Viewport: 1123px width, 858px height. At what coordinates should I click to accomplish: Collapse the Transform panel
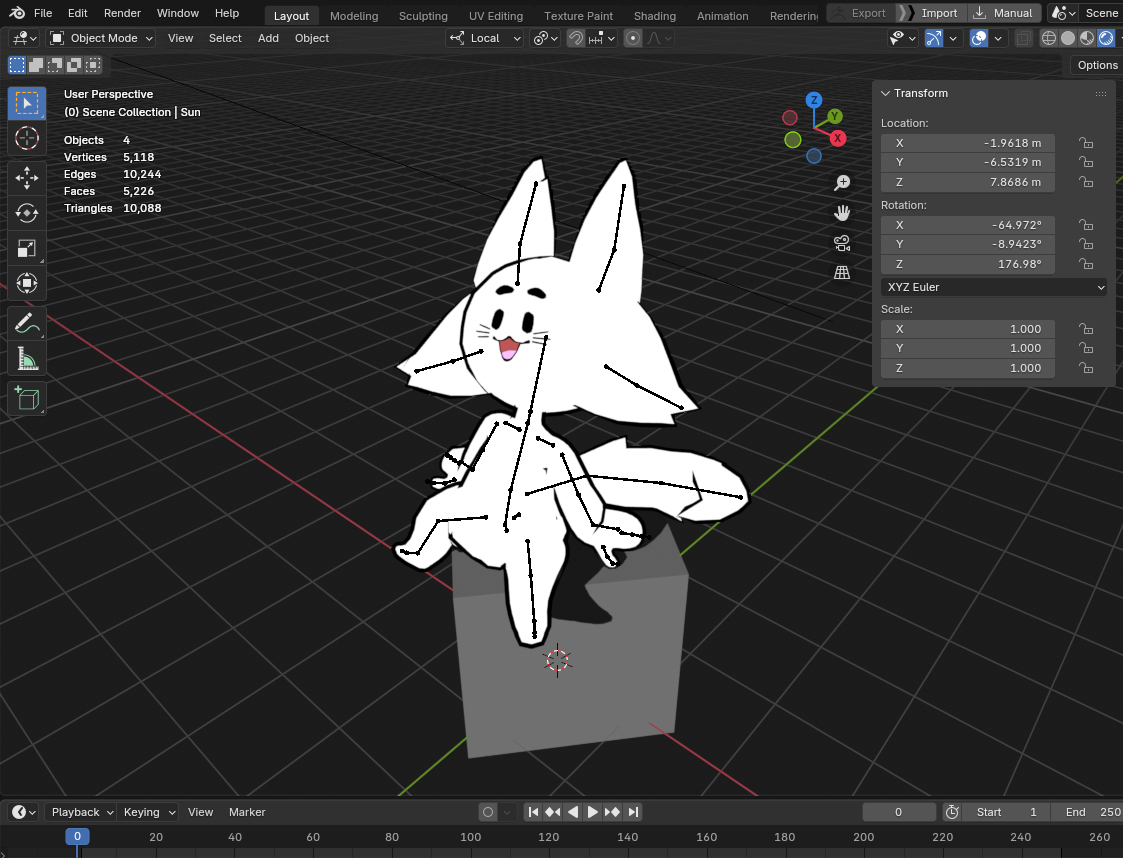[x=885, y=93]
